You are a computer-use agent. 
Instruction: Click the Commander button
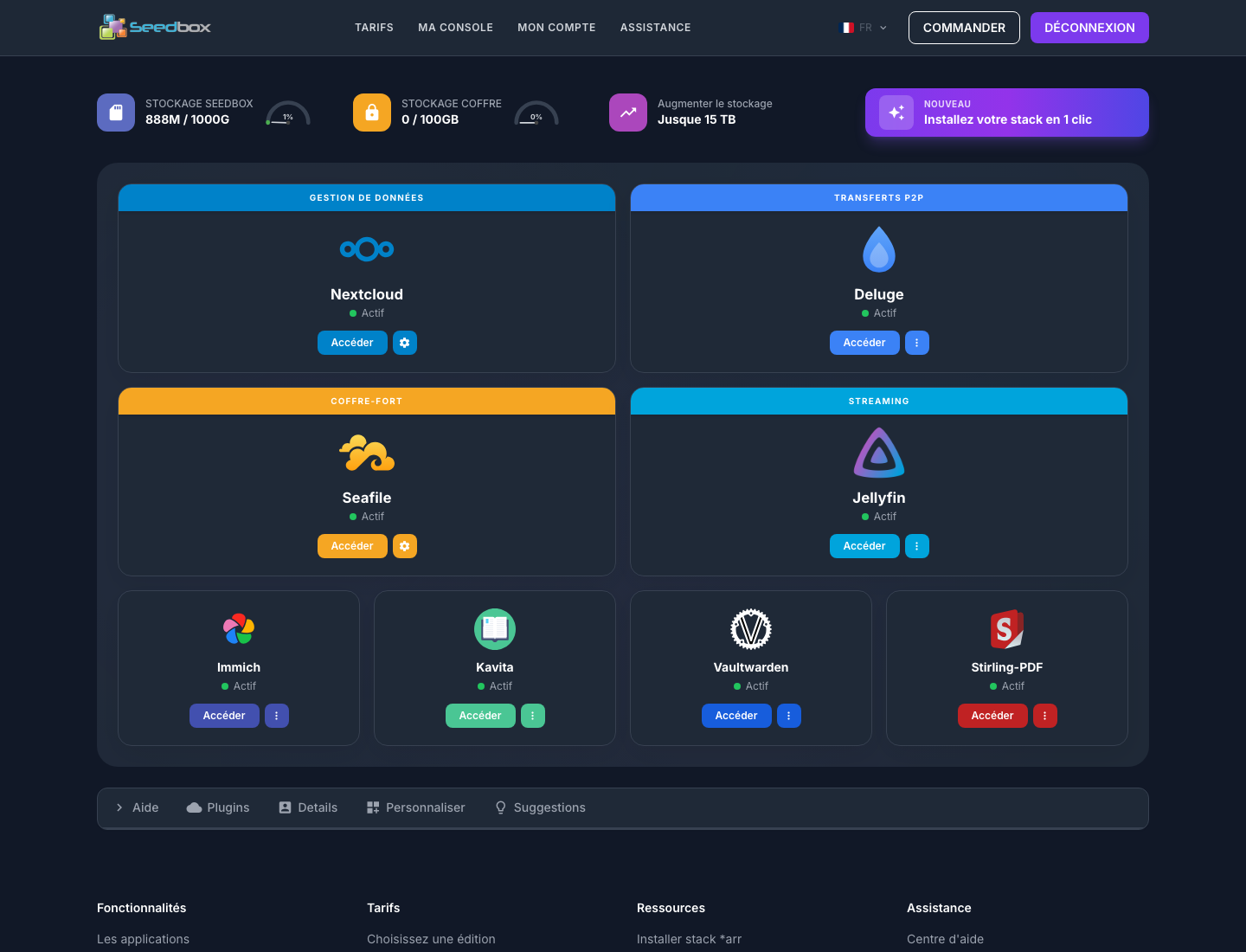pos(964,28)
